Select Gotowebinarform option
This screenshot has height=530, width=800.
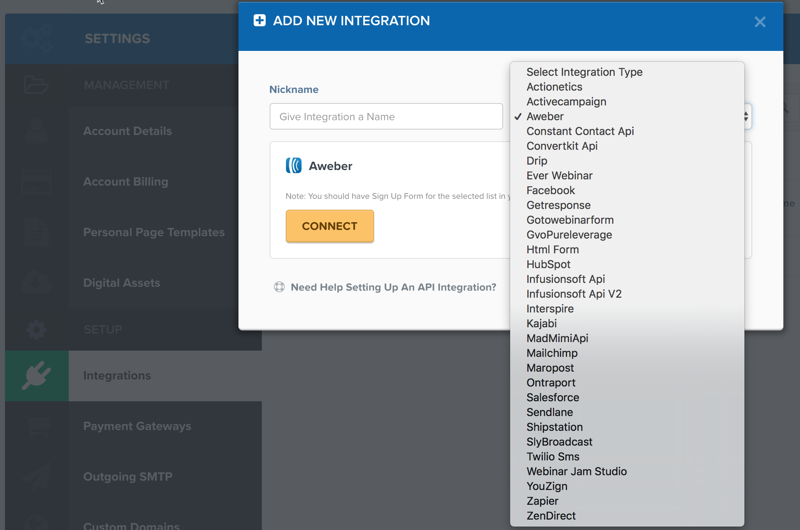pyautogui.click(x=627, y=220)
